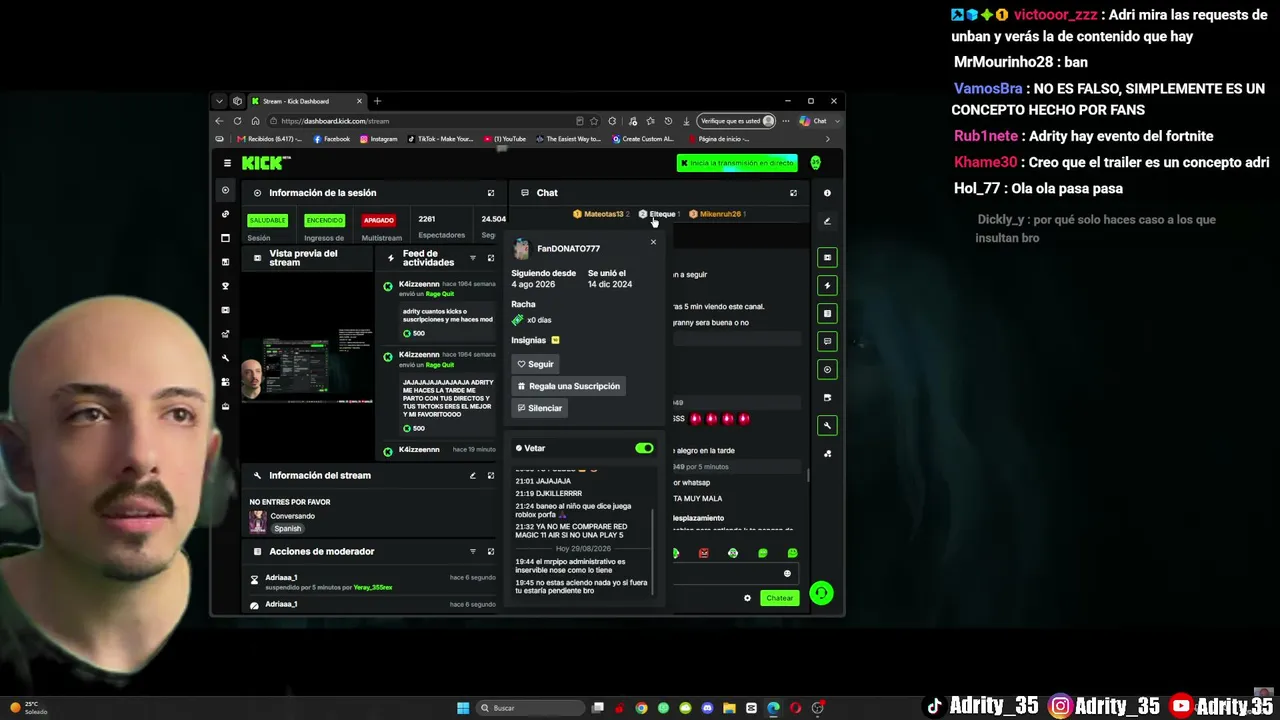Screen dimensions: 1280x720
Task: Click the Silenciar button
Action: coord(539,408)
